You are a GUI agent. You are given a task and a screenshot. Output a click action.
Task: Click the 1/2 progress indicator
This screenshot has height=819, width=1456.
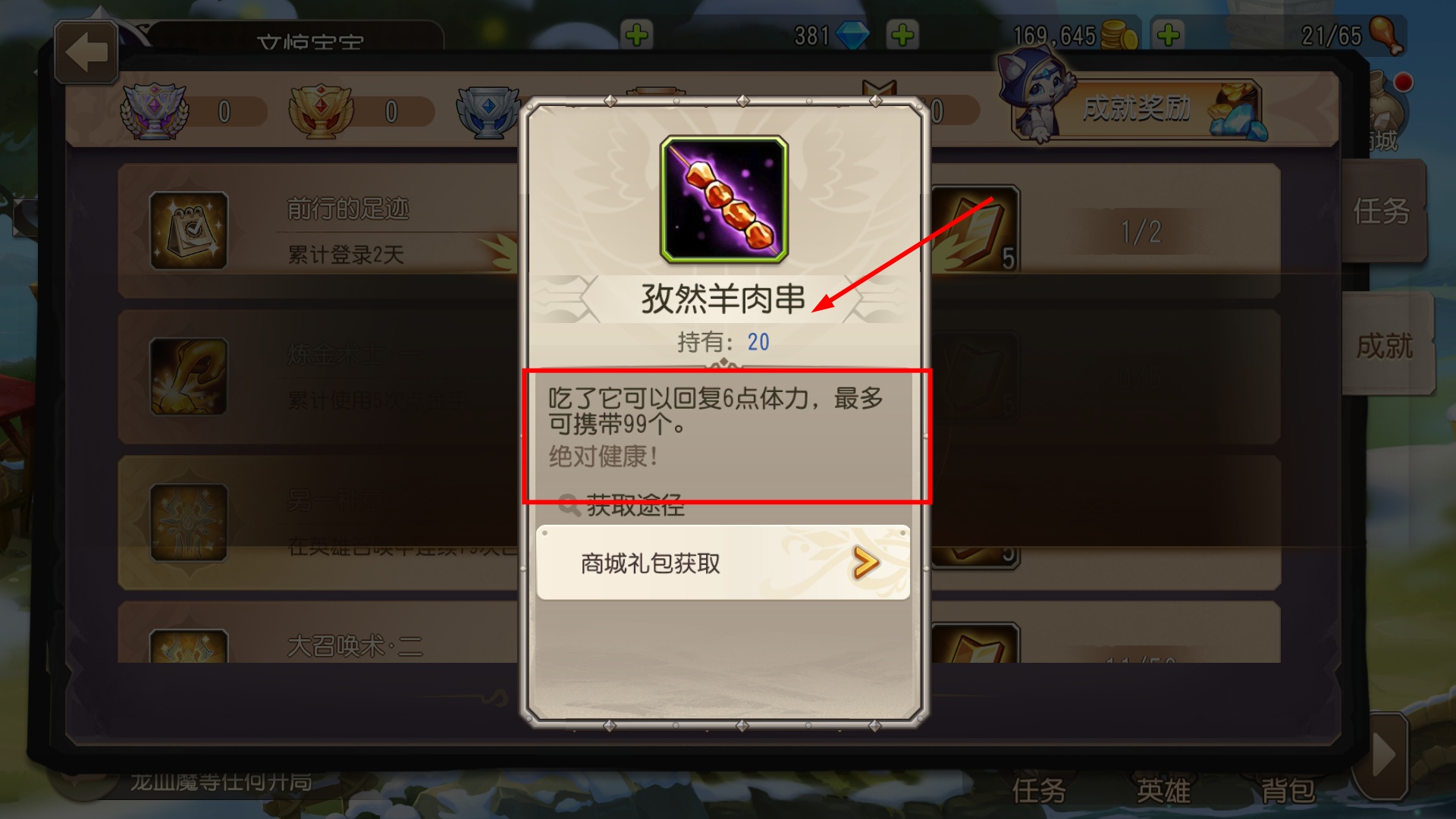(1141, 231)
